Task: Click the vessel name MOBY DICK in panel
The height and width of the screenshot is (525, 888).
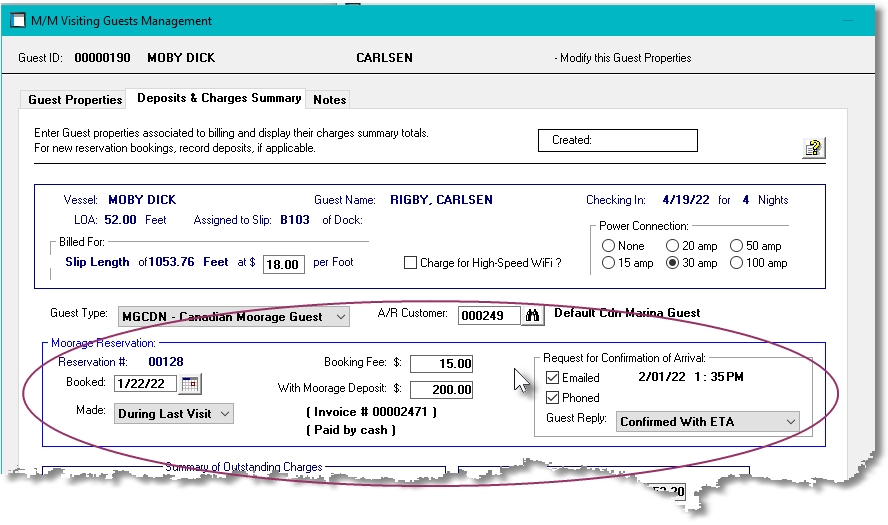Action: pos(142,200)
